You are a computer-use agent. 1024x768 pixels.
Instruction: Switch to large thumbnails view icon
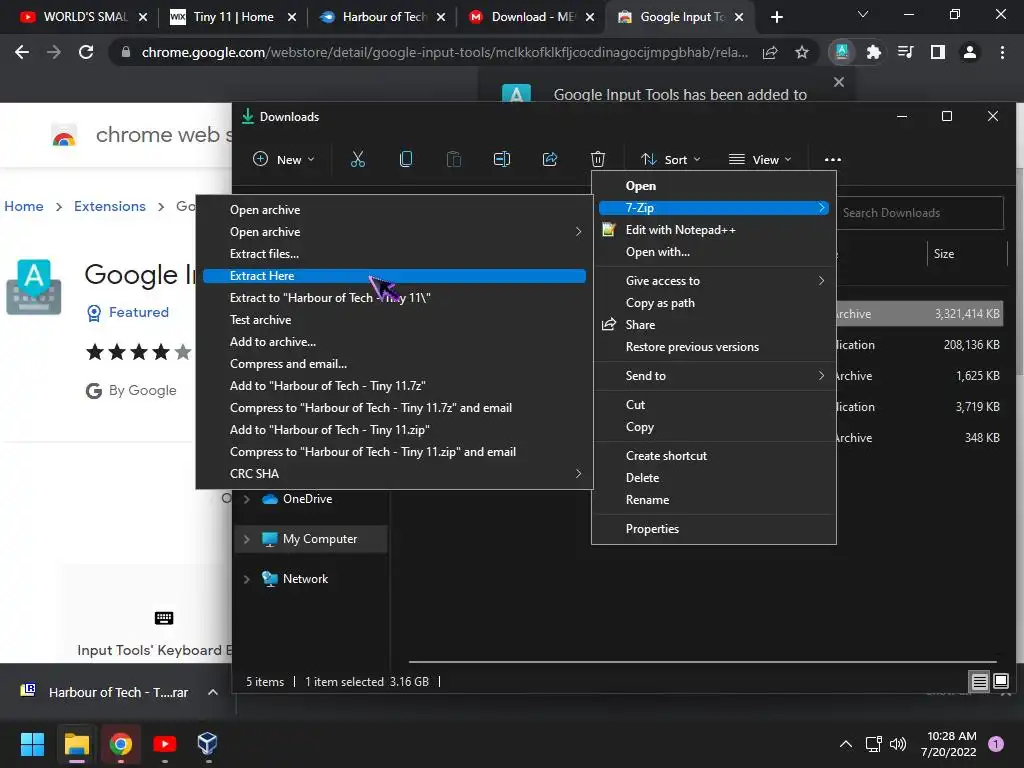[1000, 682]
